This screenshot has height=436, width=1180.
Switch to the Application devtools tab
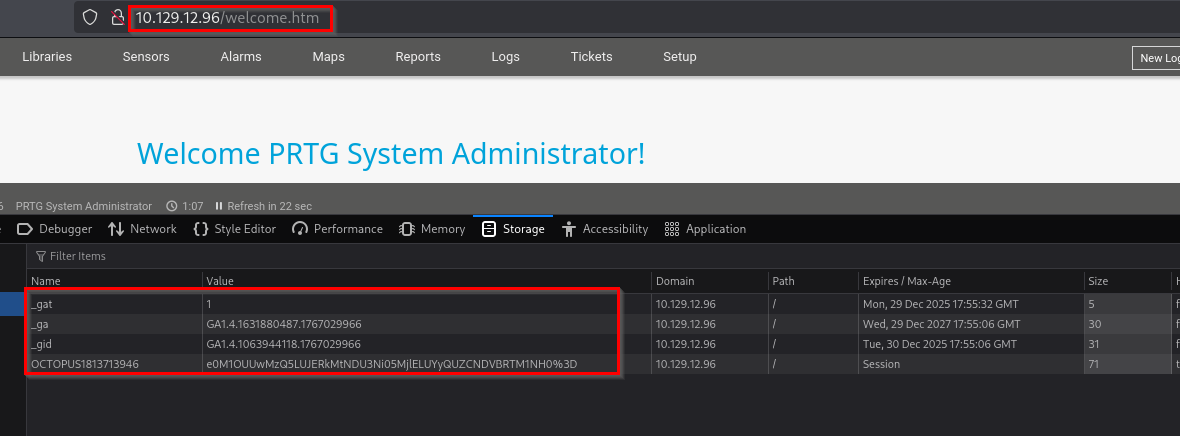pos(705,229)
